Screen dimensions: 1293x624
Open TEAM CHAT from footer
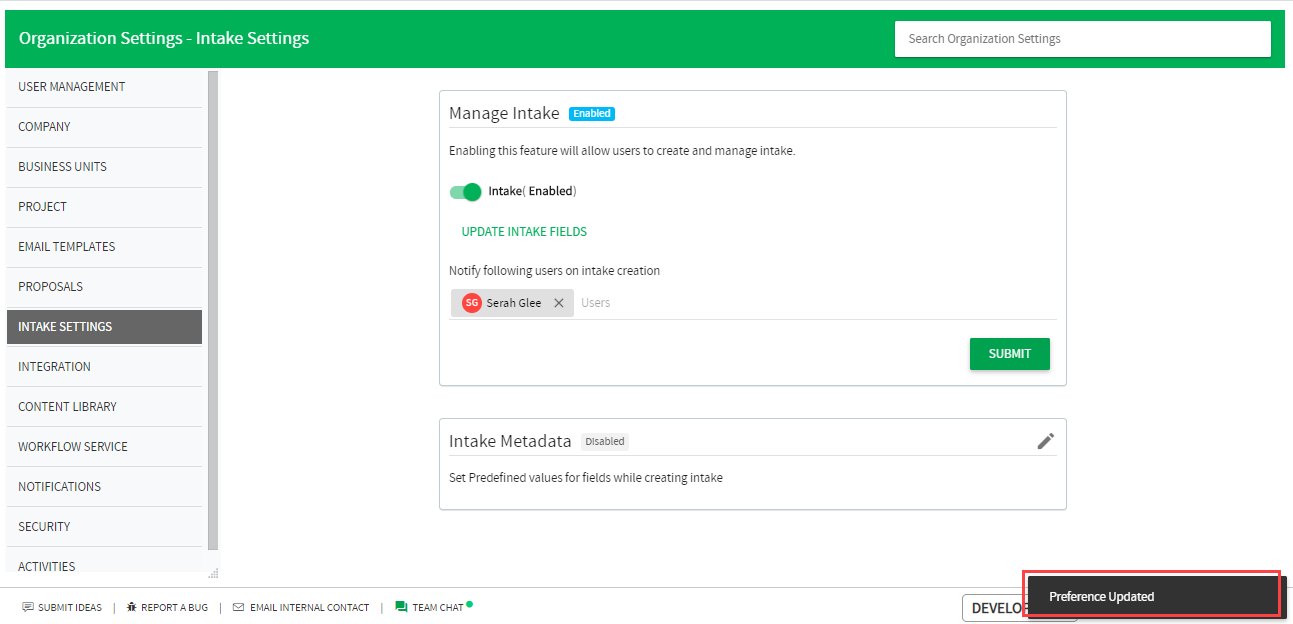(x=438, y=607)
